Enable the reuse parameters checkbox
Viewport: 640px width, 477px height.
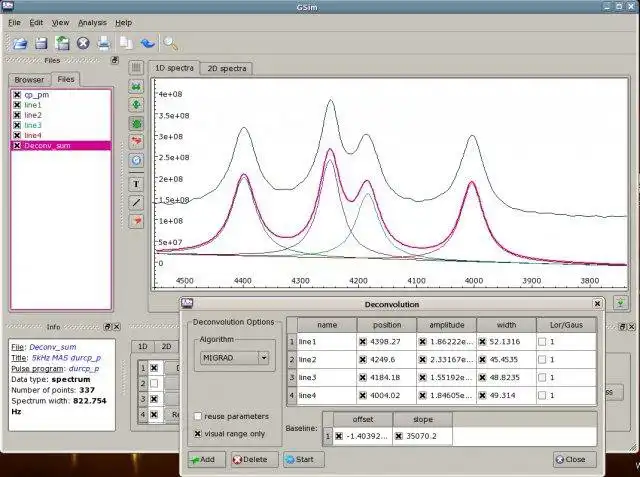(x=198, y=415)
